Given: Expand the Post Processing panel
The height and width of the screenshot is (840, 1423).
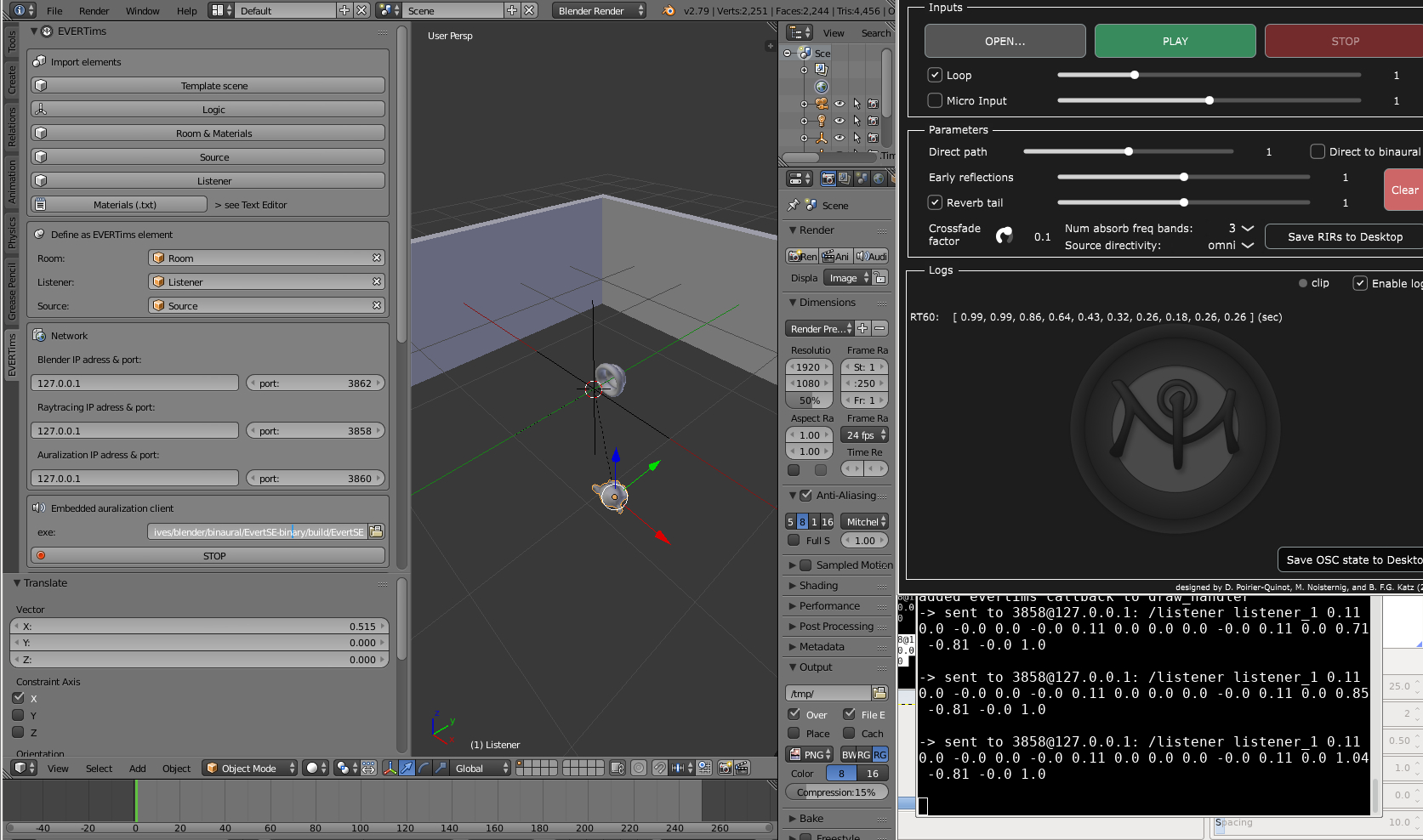Looking at the screenshot, I should point(793,626).
